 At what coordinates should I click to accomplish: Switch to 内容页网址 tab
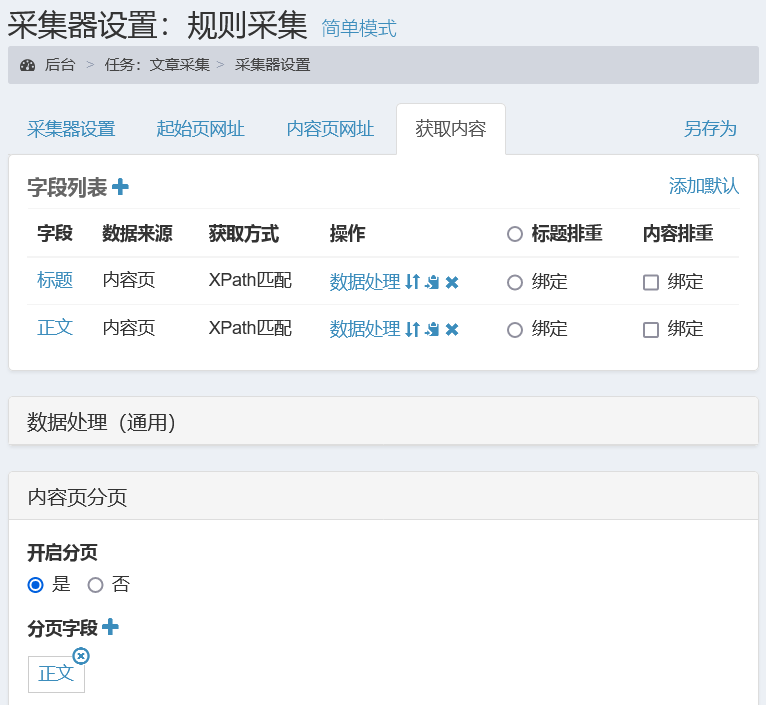(330, 129)
